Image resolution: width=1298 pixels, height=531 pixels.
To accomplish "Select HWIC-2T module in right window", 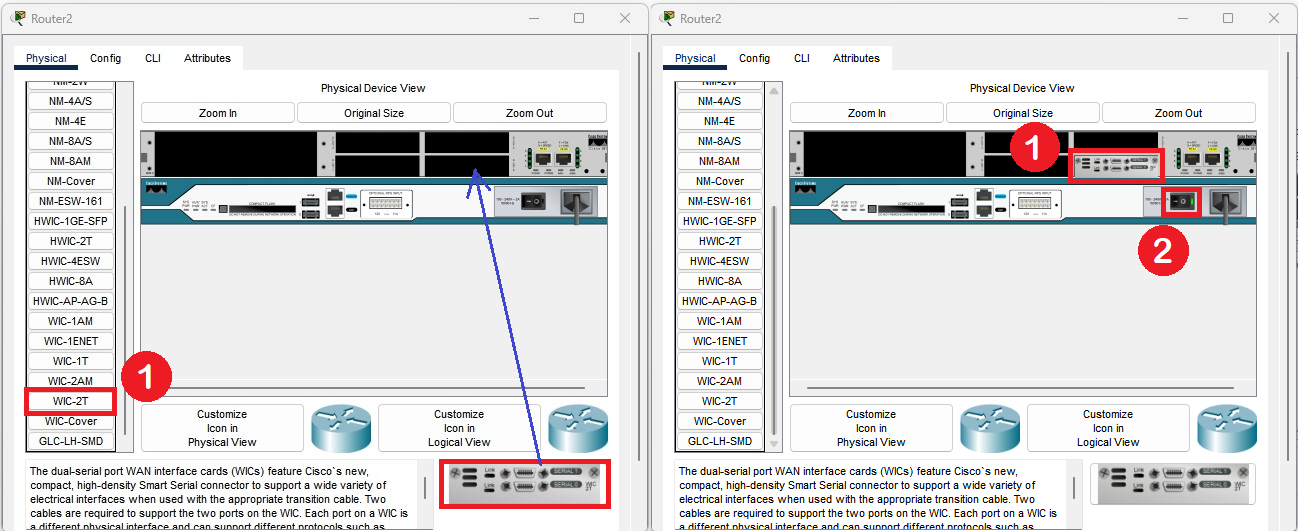I will pos(718,241).
